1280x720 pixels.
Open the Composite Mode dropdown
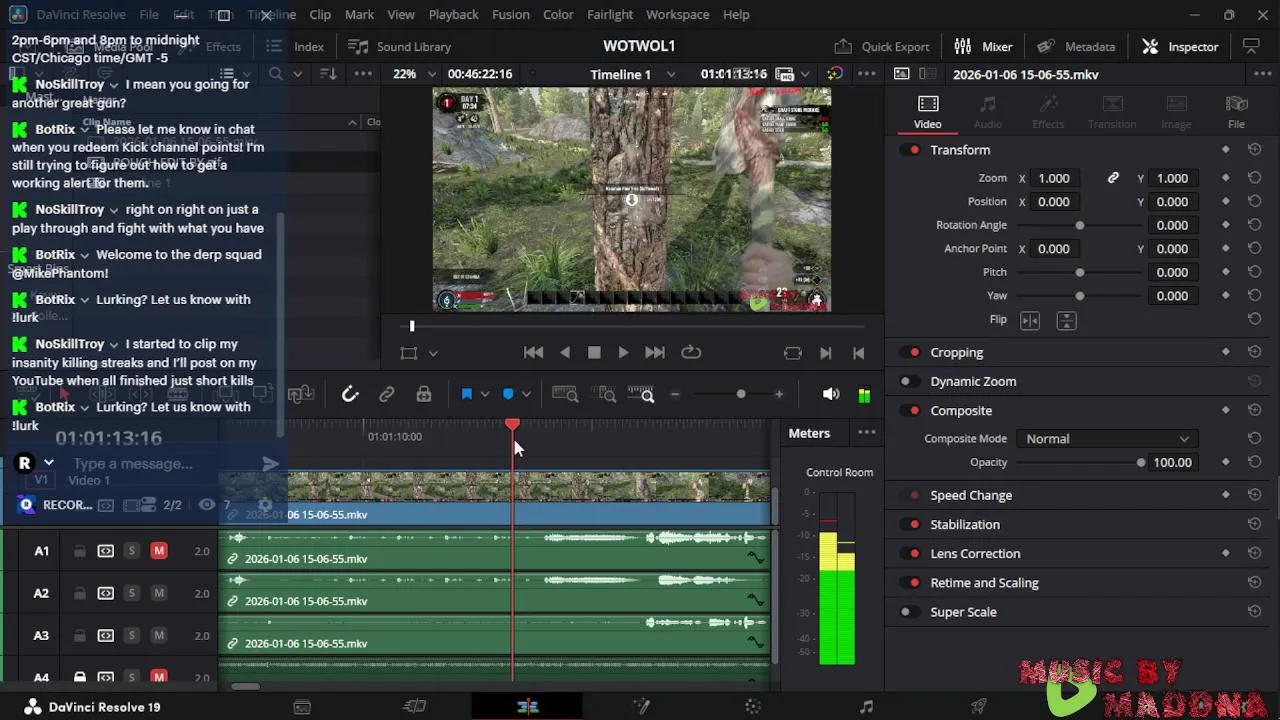(x=1106, y=439)
